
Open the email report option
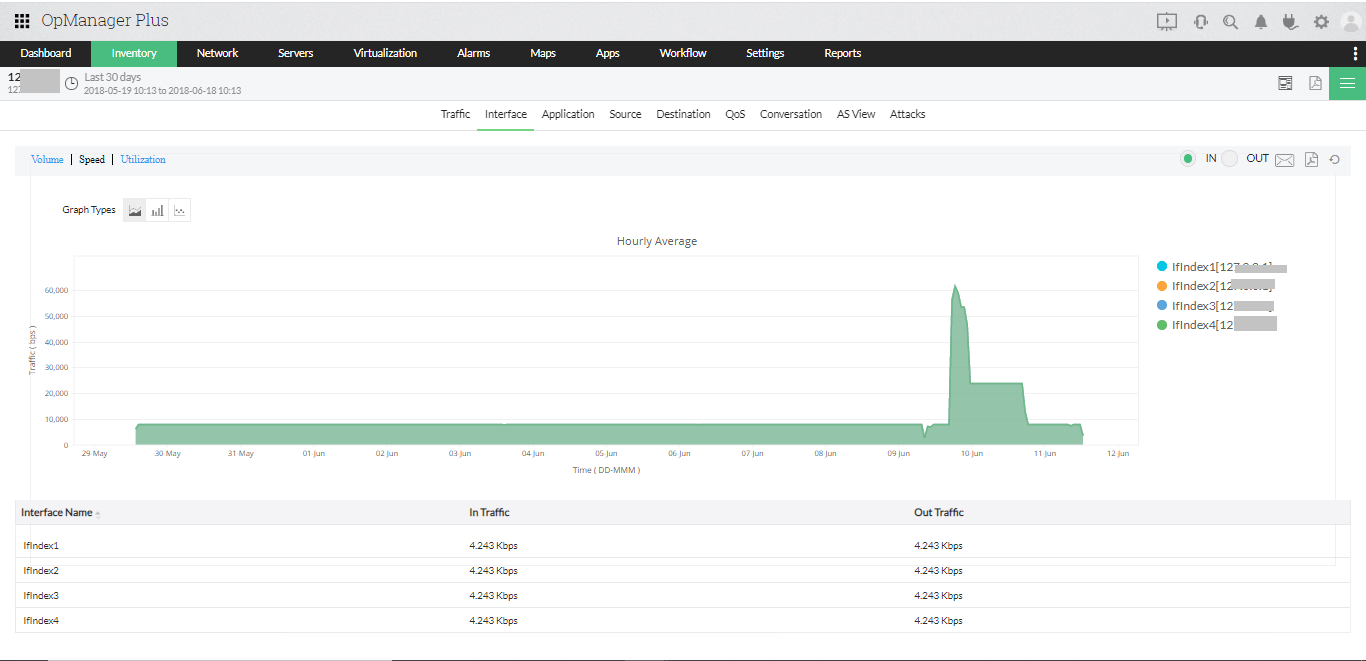[x=1284, y=159]
